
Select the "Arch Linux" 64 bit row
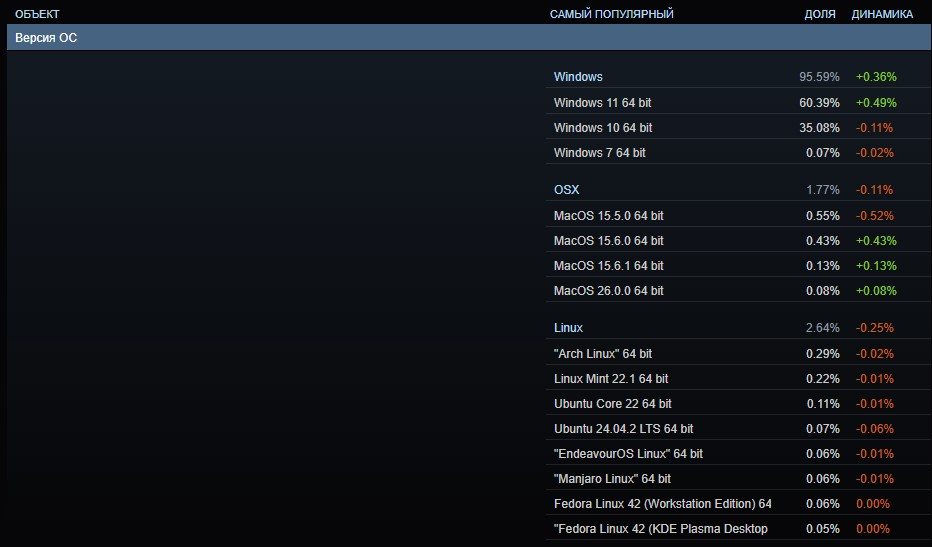tap(738, 354)
